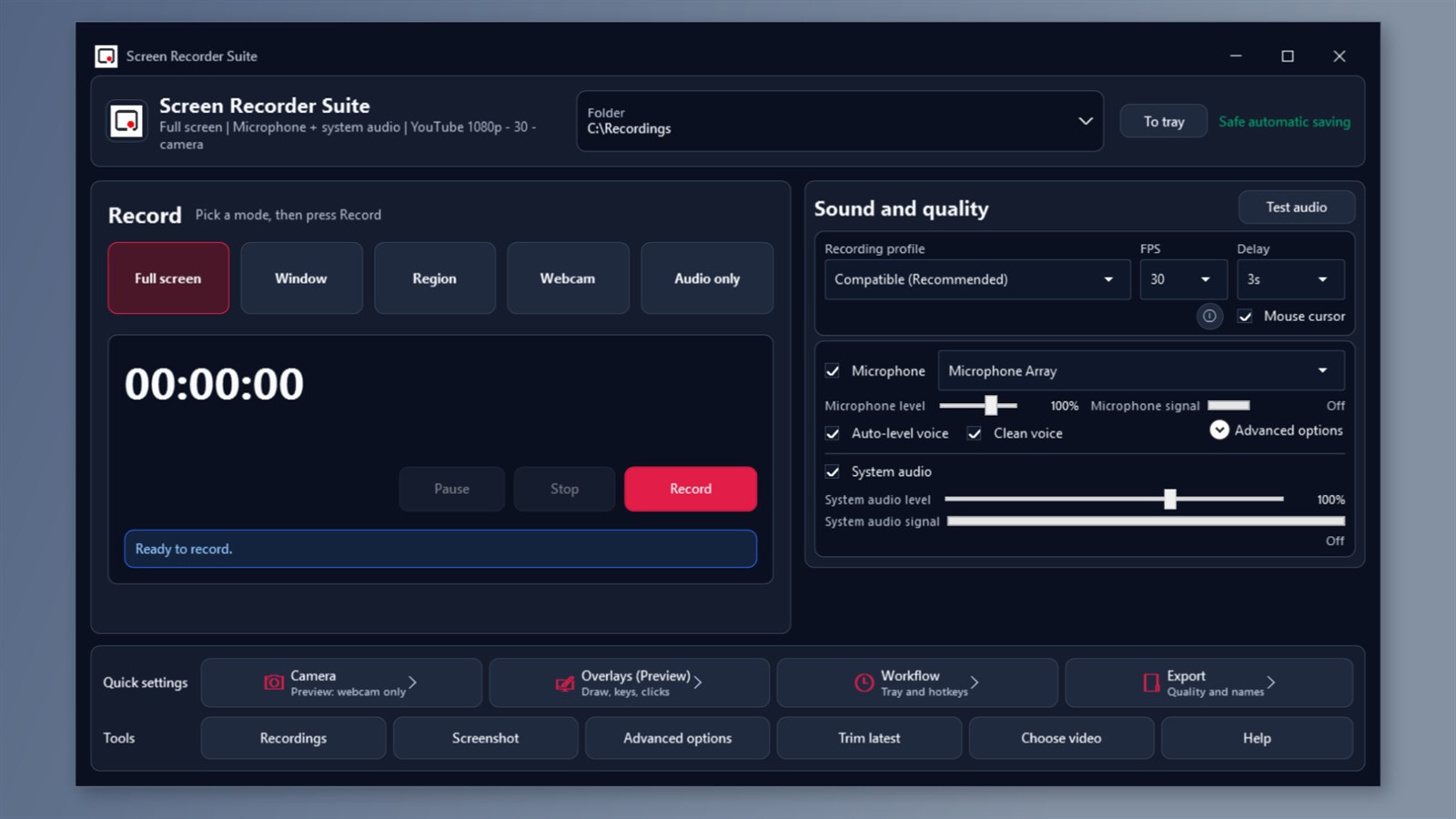Open the Help button
Screen dimensions: 1456x819
tap(1257, 738)
